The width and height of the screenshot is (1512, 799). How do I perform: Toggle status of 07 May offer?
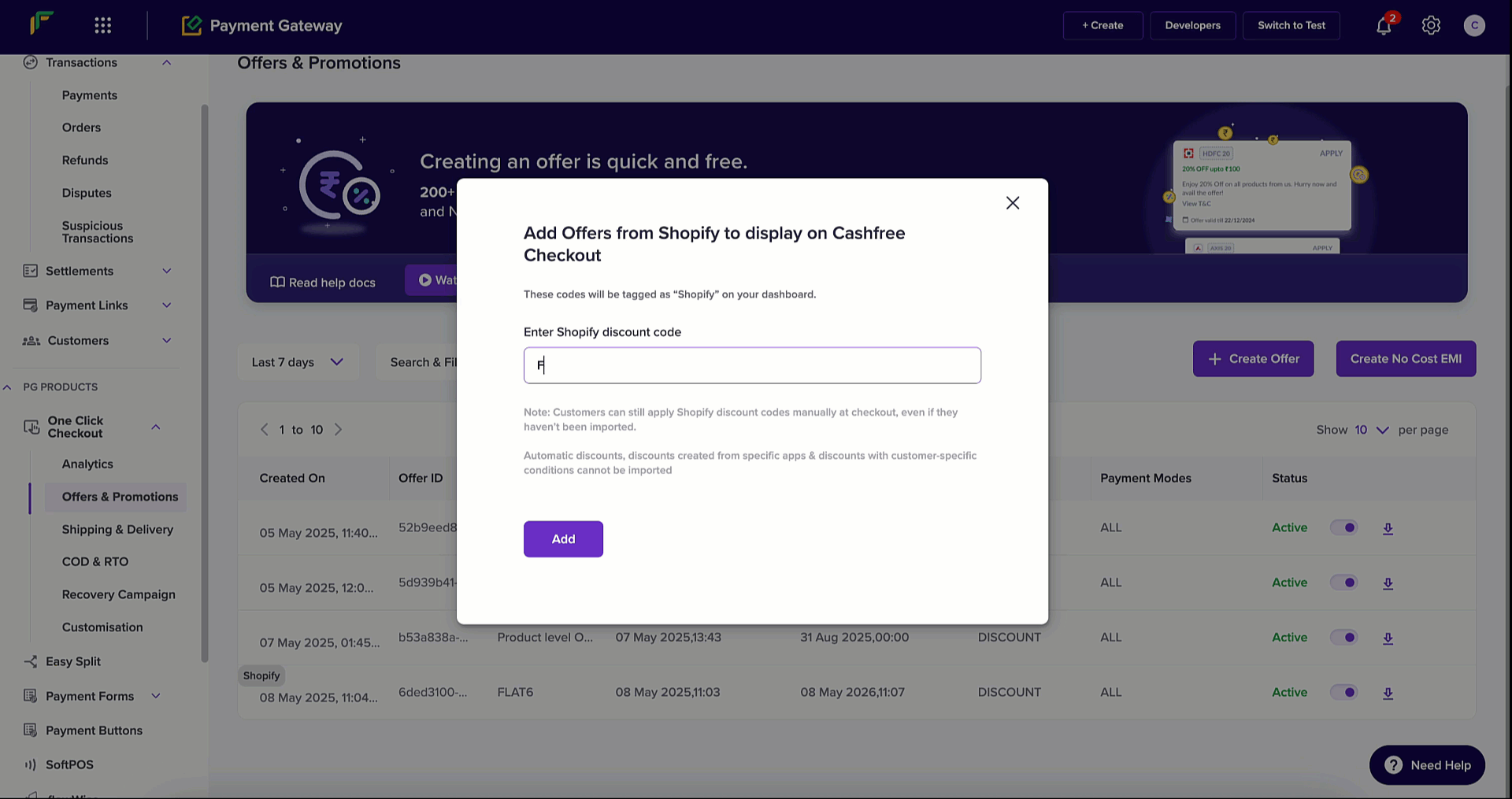(1344, 638)
